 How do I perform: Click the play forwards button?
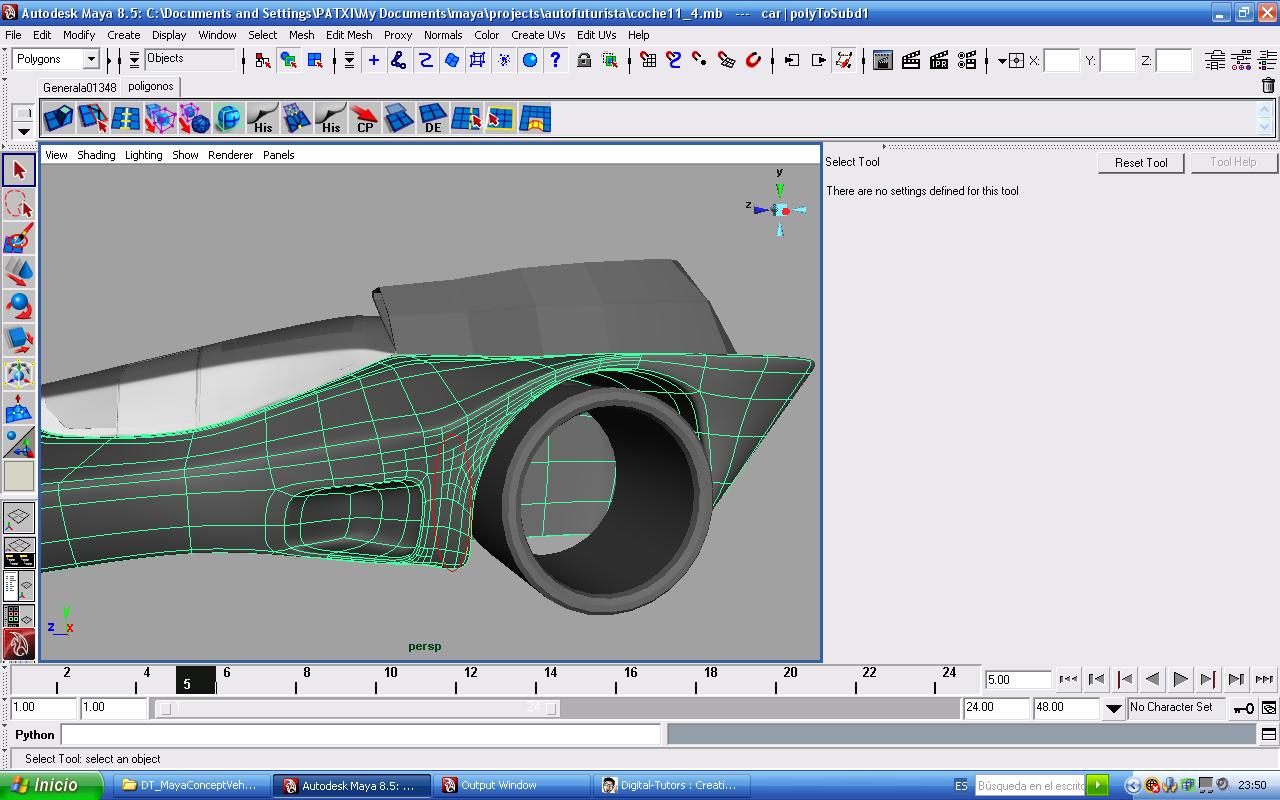click(x=1180, y=679)
